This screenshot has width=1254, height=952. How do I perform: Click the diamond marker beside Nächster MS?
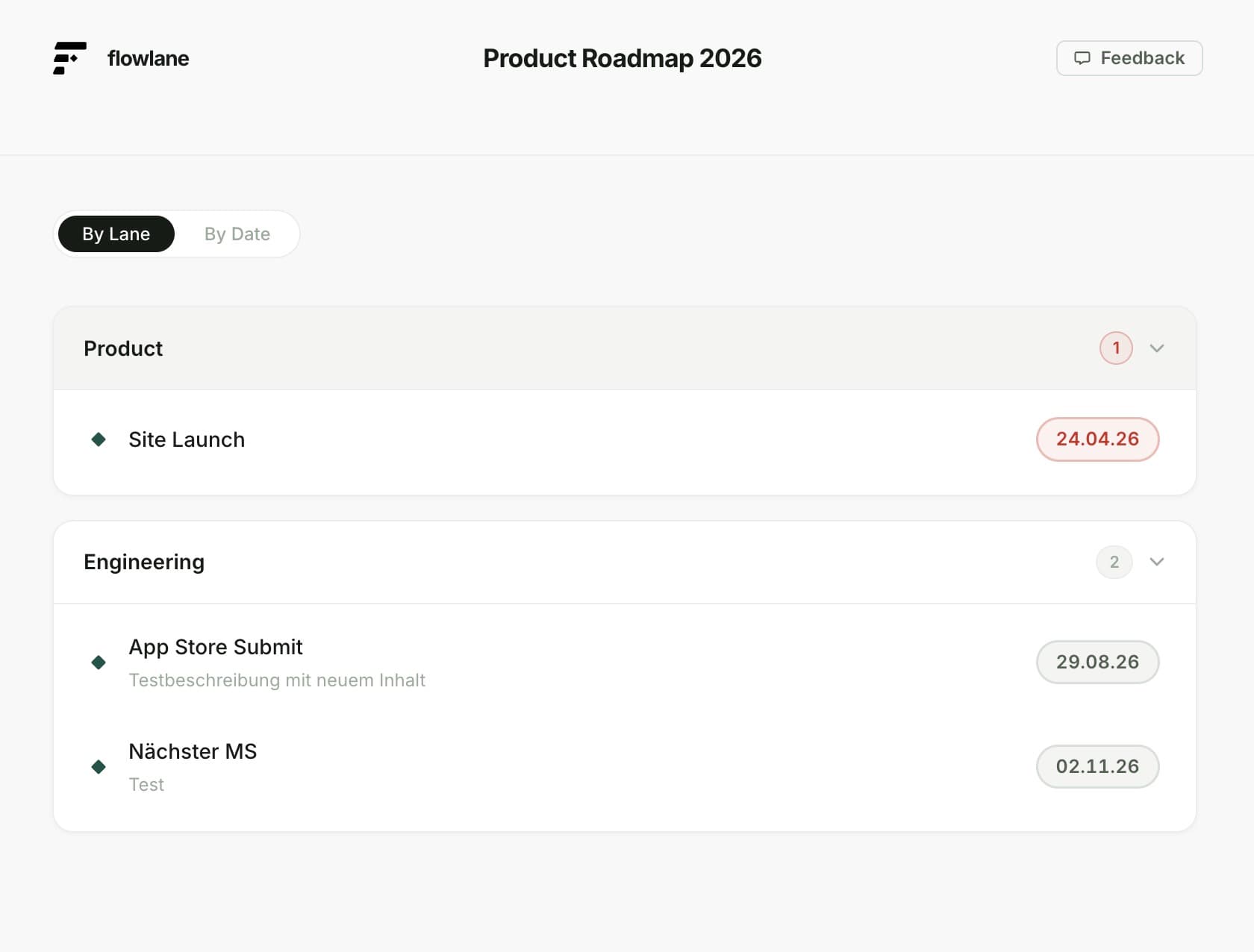(x=99, y=767)
